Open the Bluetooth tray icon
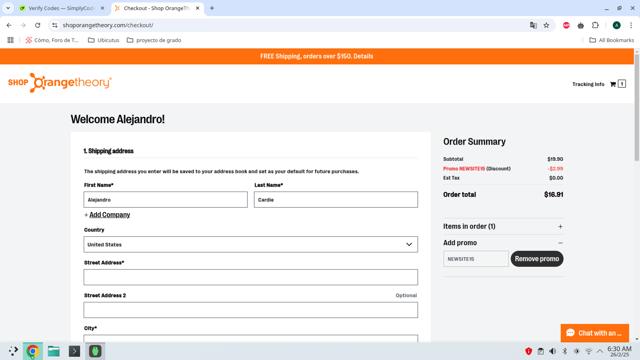The width and height of the screenshot is (640, 360). [x=564, y=351]
